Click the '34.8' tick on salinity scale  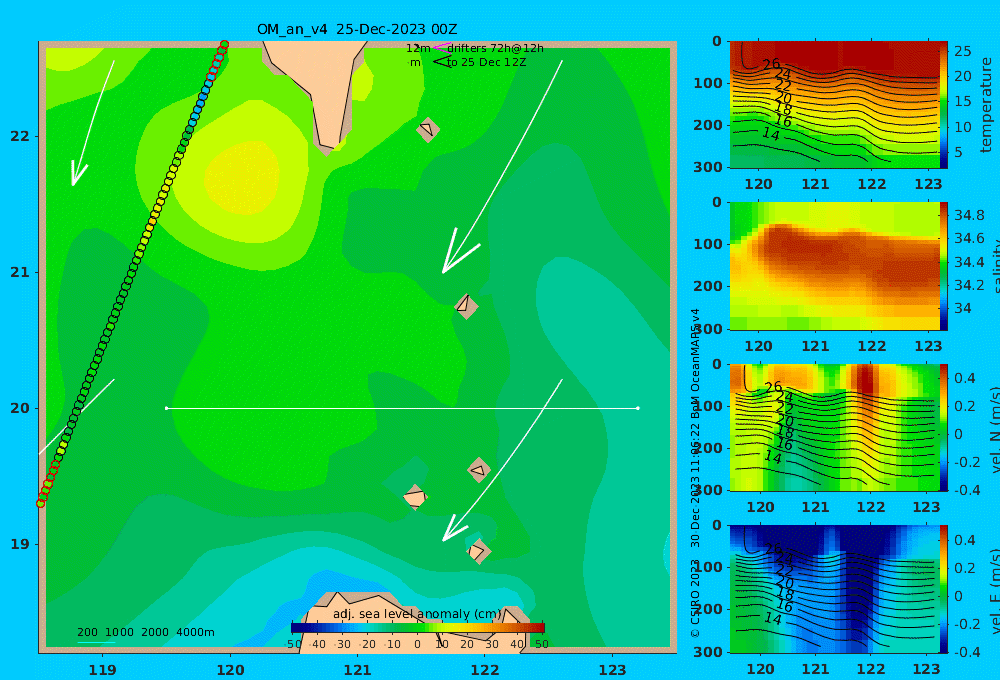[969, 215]
